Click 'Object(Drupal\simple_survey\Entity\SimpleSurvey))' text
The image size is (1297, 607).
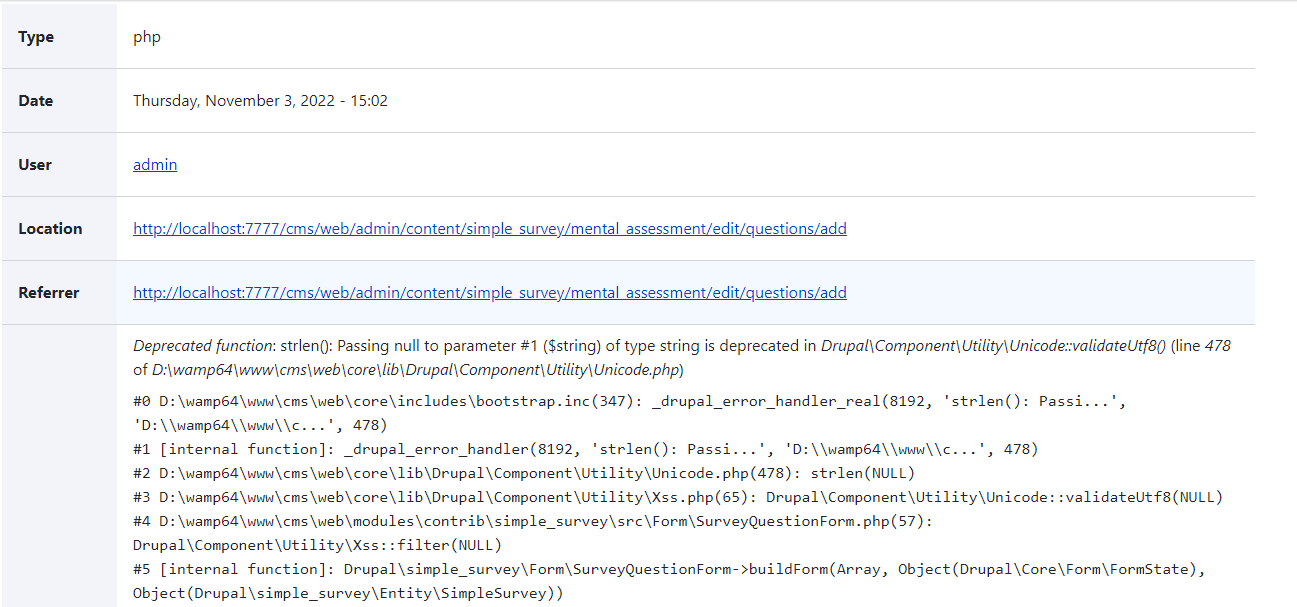pos(348,593)
